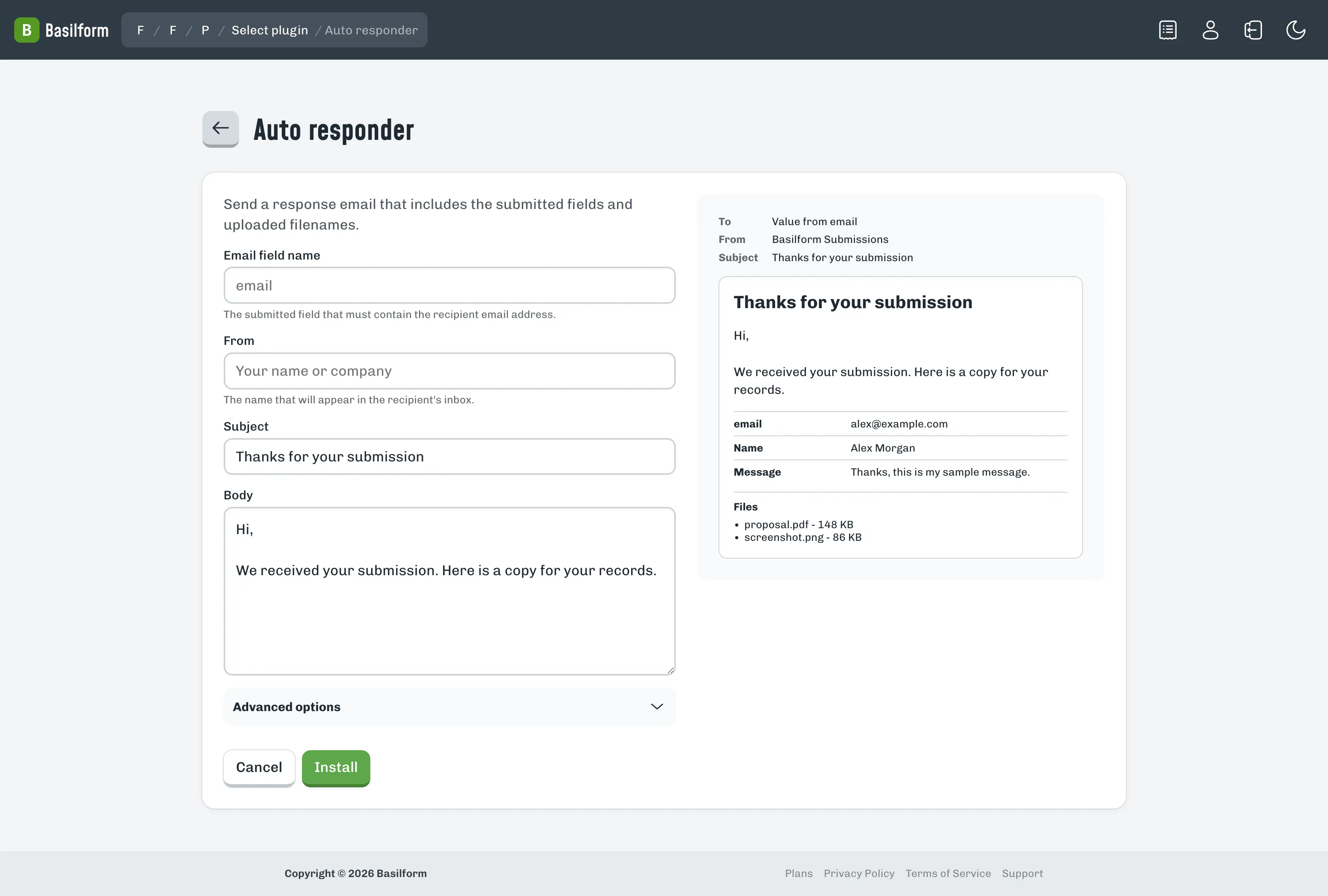This screenshot has height=896, width=1328.
Task: Click the Auto responder breadcrumb
Action: [x=372, y=30]
